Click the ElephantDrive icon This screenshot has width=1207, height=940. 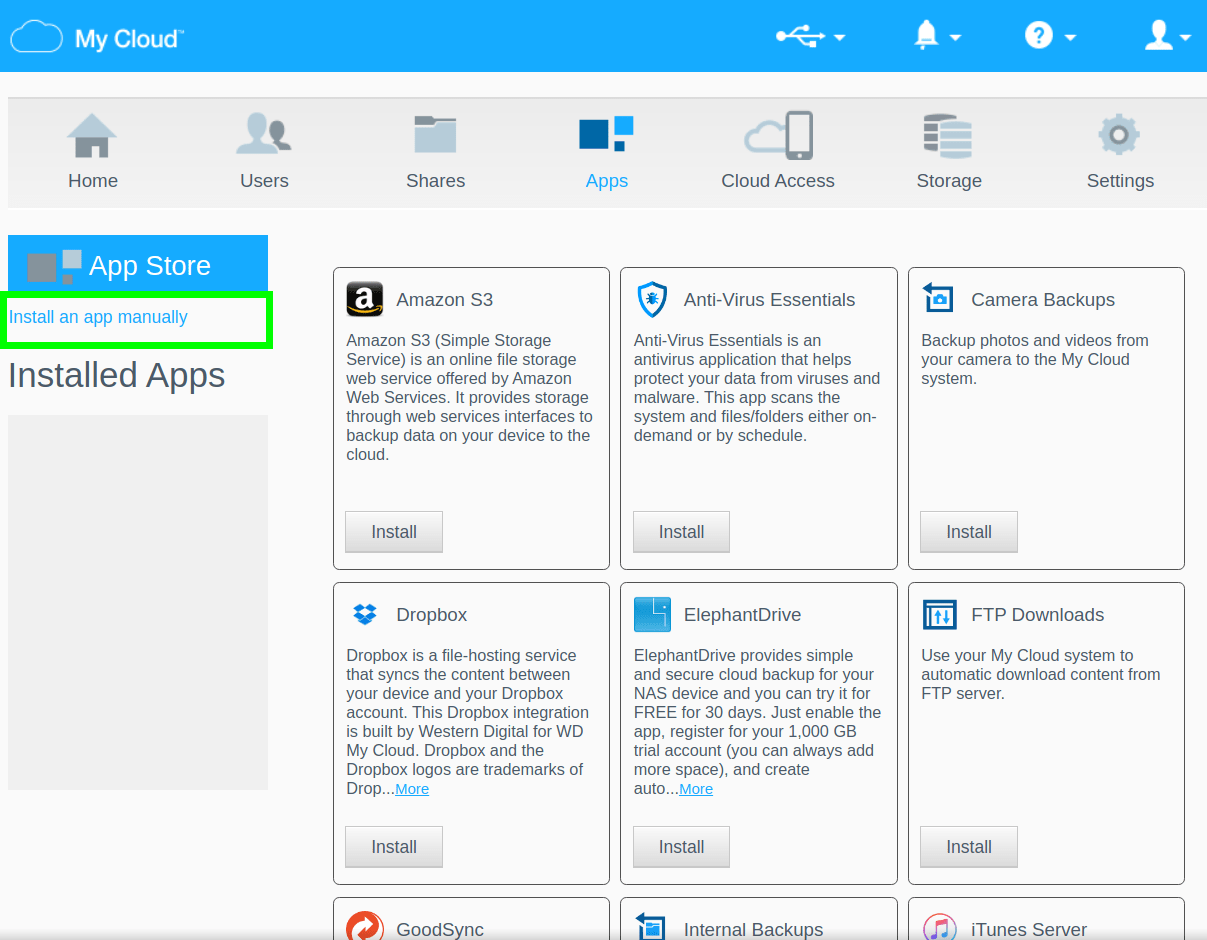tap(652, 614)
